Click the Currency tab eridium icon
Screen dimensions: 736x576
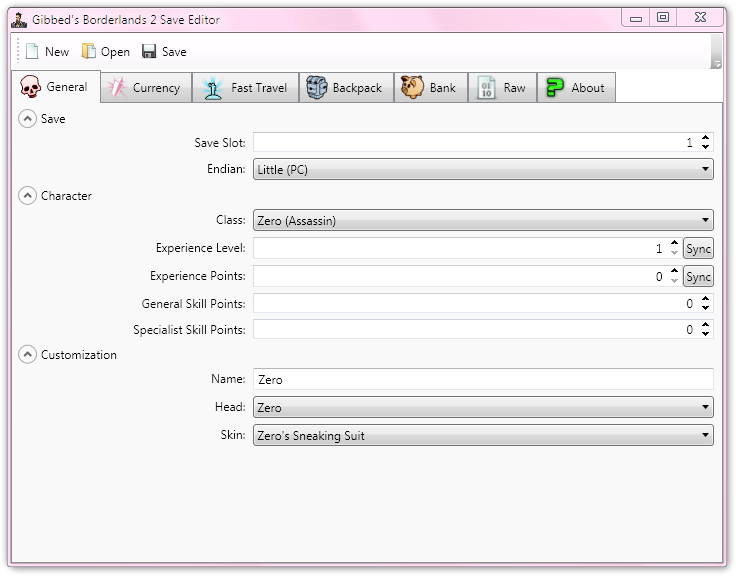tap(116, 87)
